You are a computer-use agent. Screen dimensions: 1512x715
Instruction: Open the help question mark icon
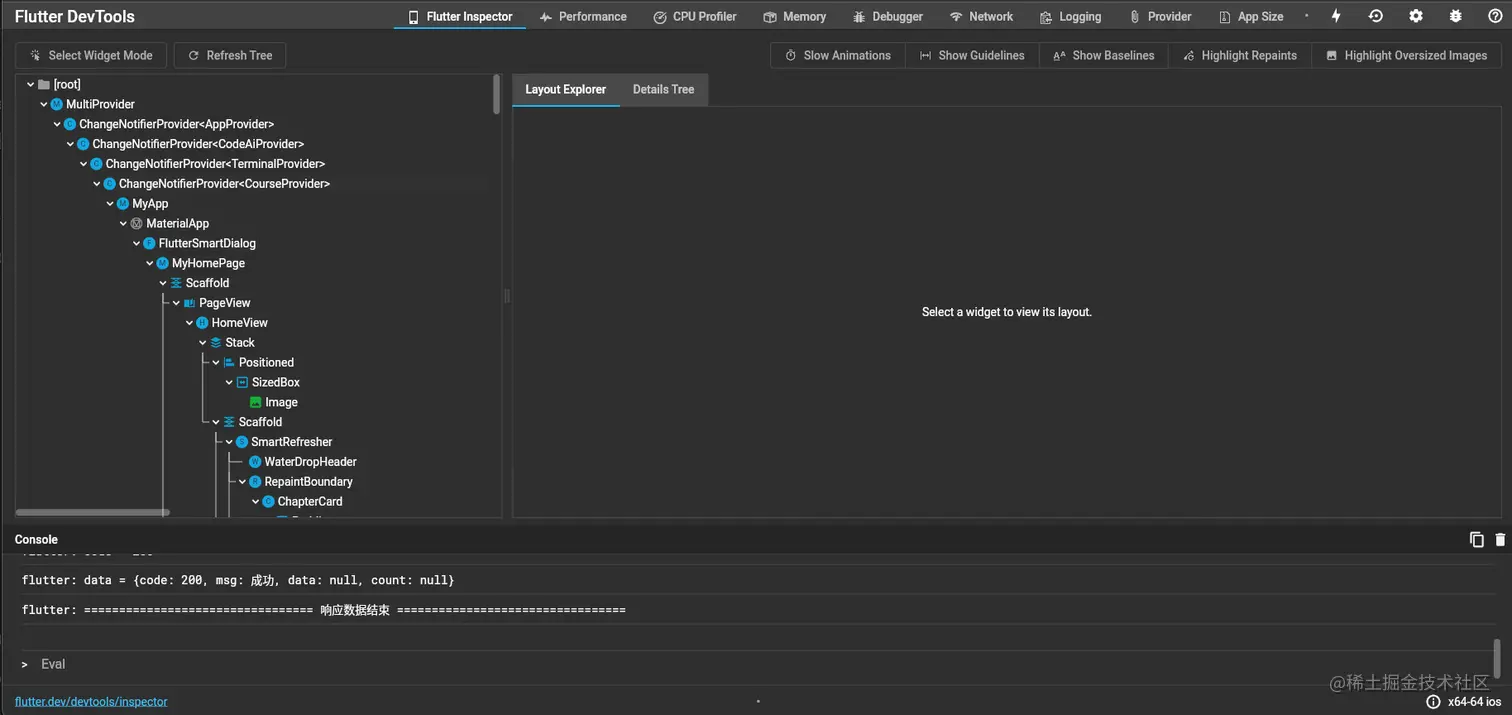coord(1494,16)
